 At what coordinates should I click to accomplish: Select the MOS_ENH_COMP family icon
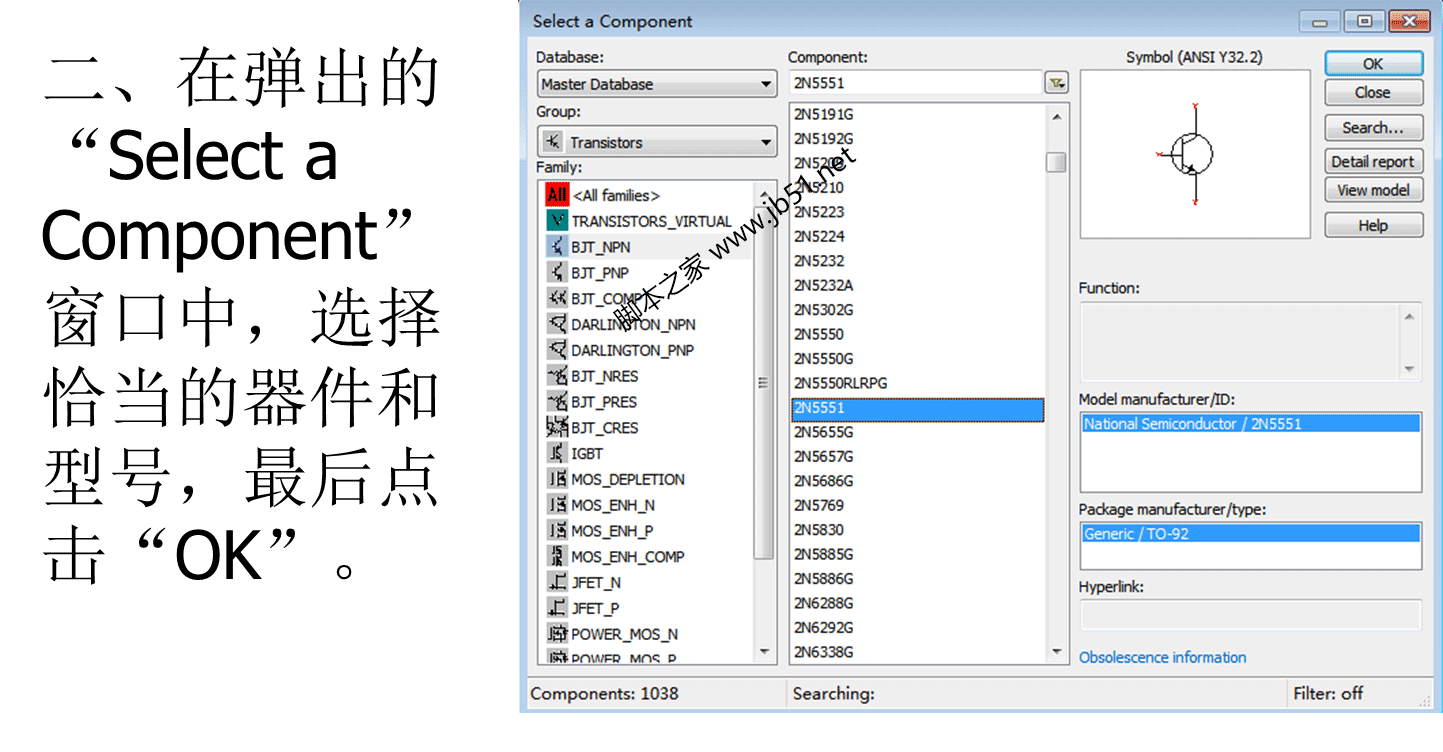coord(557,556)
